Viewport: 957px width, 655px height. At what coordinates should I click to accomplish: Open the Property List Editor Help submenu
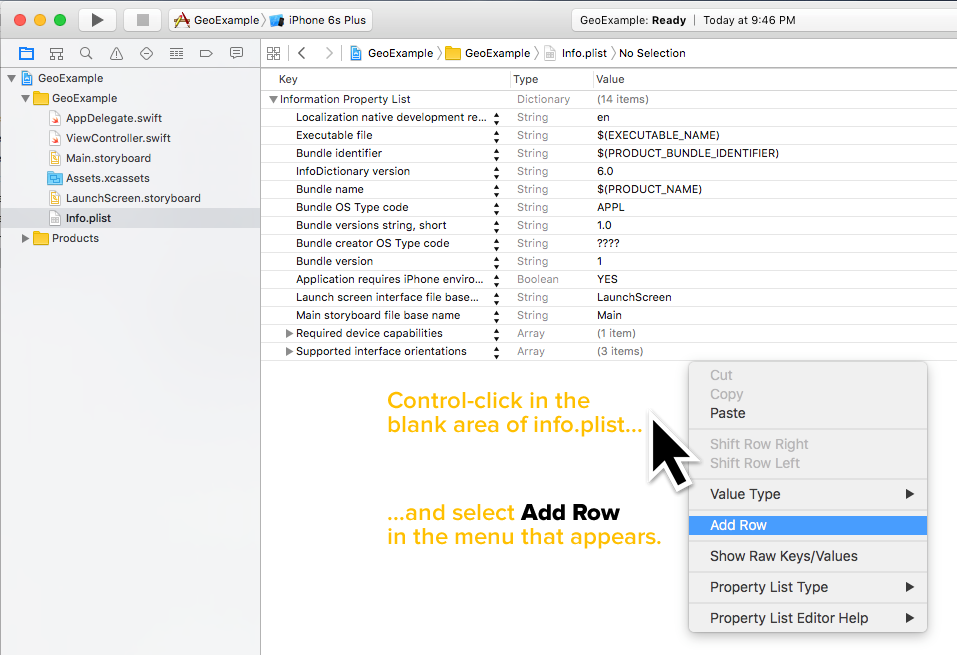click(x=807, y=618)
